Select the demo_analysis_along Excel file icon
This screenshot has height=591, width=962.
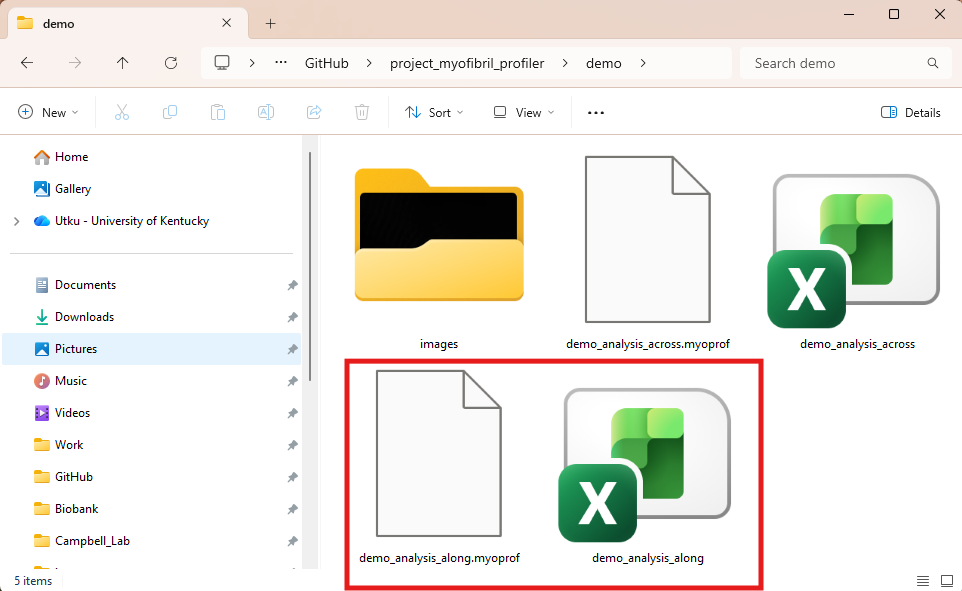(645, 465)
